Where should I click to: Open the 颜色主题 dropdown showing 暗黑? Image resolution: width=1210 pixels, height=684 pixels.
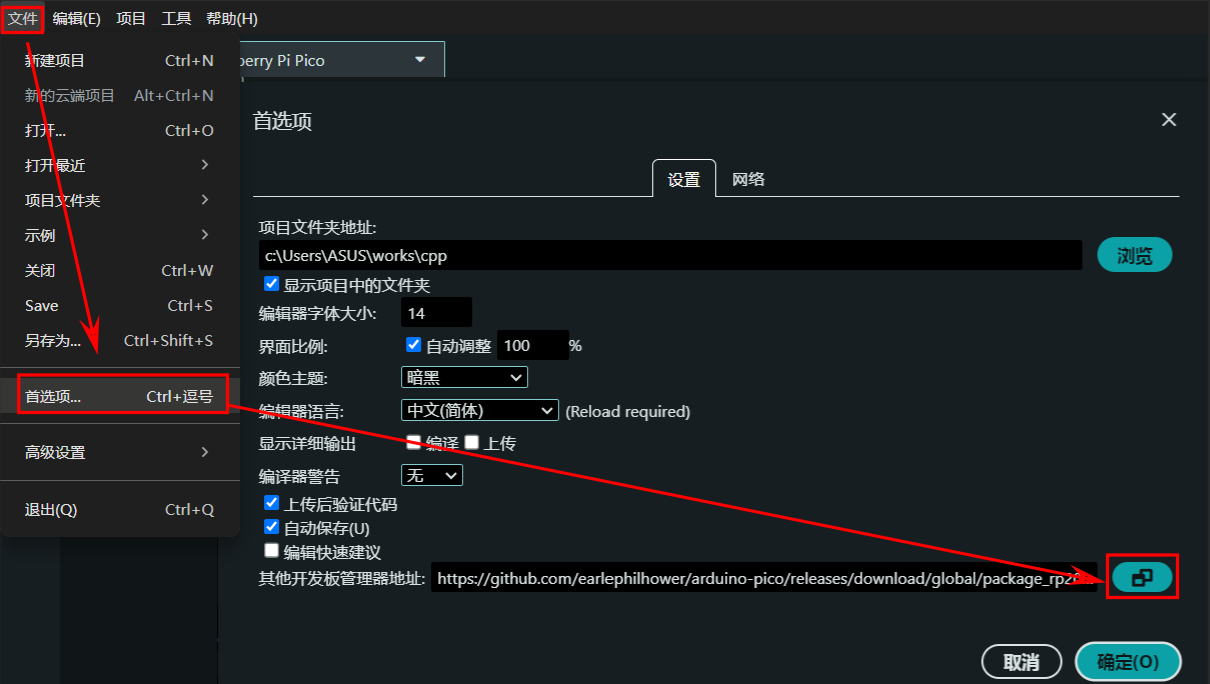(464, 377)
